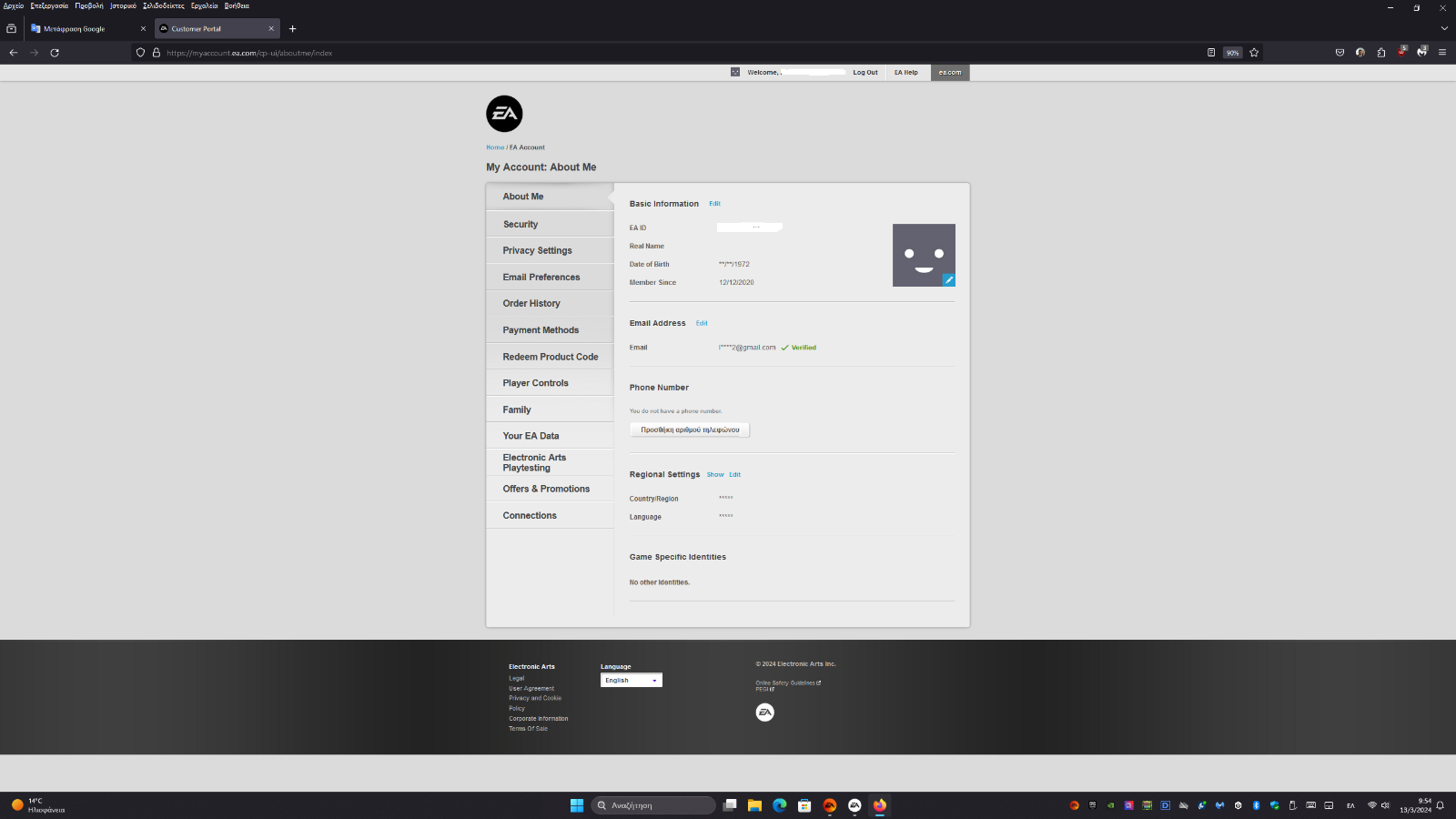
Task: Open the uBlock Origin extension icon
Action: point(1401,52)
